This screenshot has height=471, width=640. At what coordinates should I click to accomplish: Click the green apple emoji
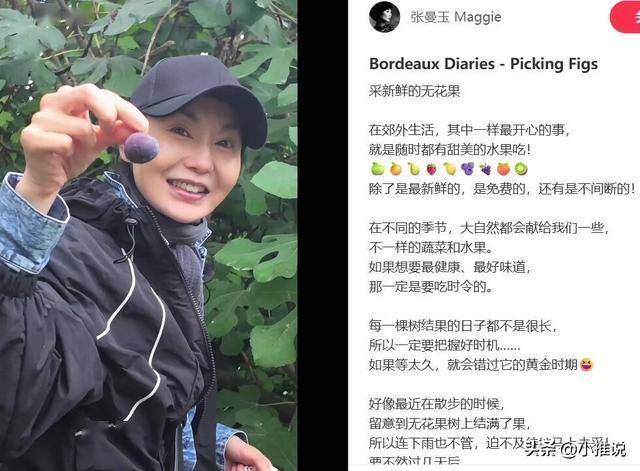(x=377, y=169)
